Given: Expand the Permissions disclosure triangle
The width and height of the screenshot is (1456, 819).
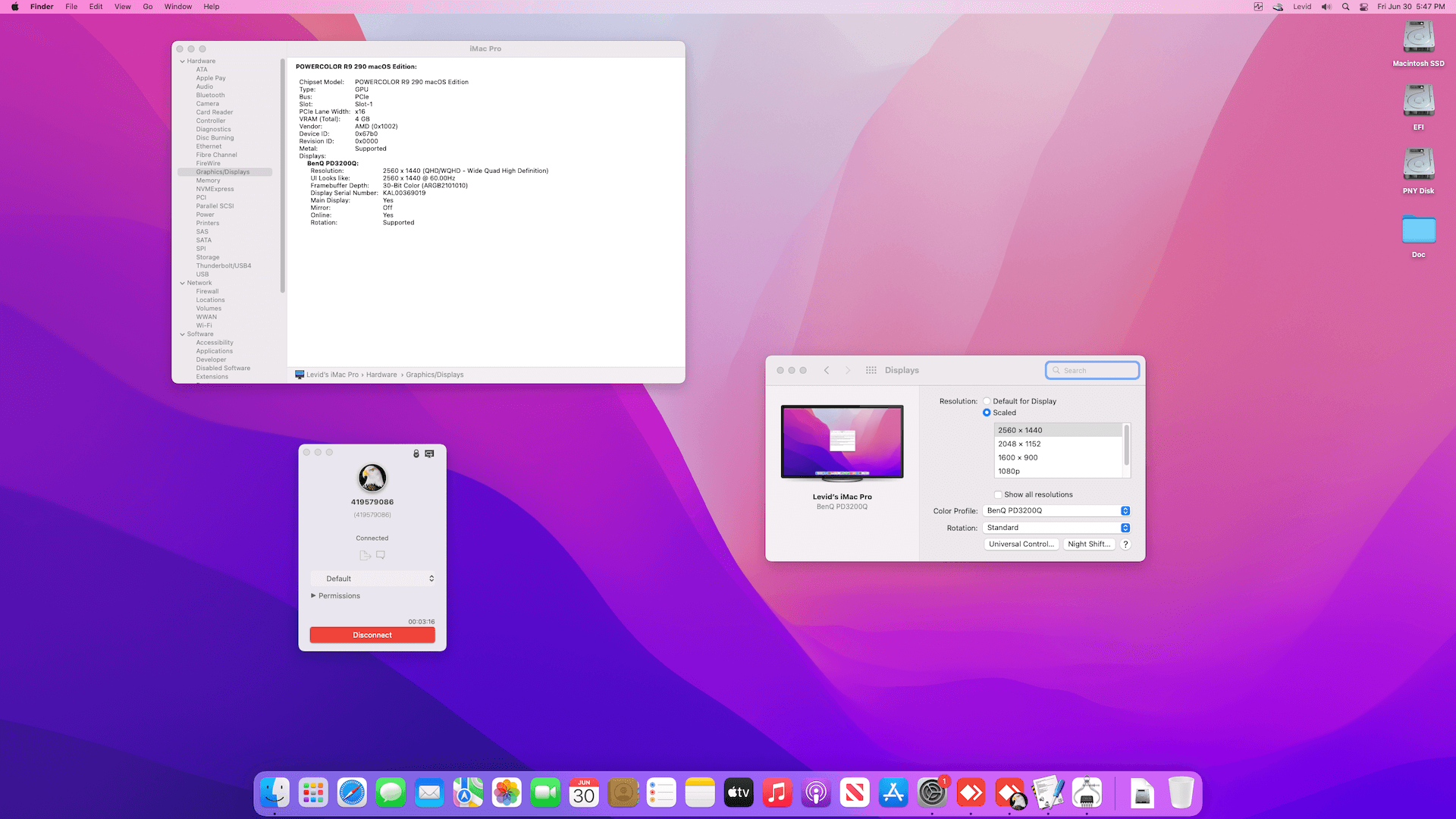Looking at the screenshot, I should tap(313, 596).
